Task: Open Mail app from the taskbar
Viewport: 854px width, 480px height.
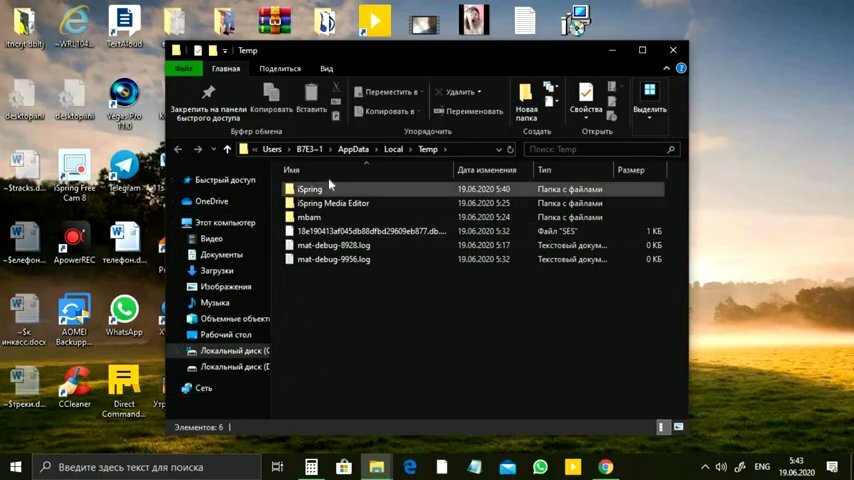Action: pos(508,467)
